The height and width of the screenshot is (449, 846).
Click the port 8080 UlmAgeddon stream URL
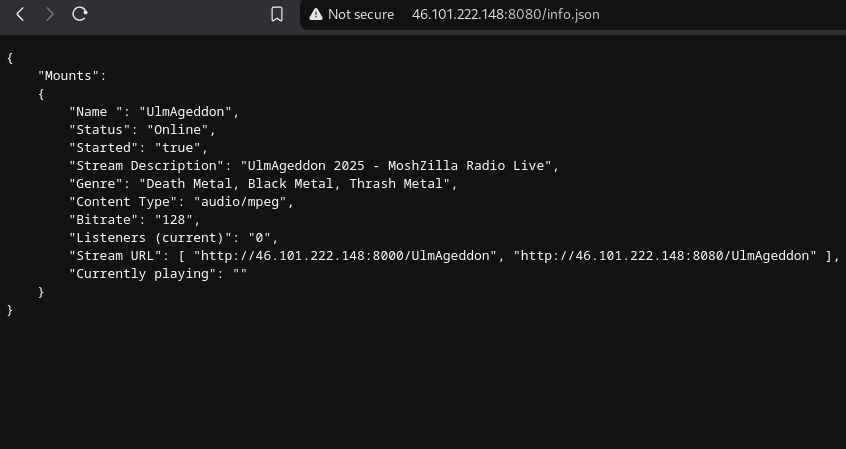[x=664, y=255]
